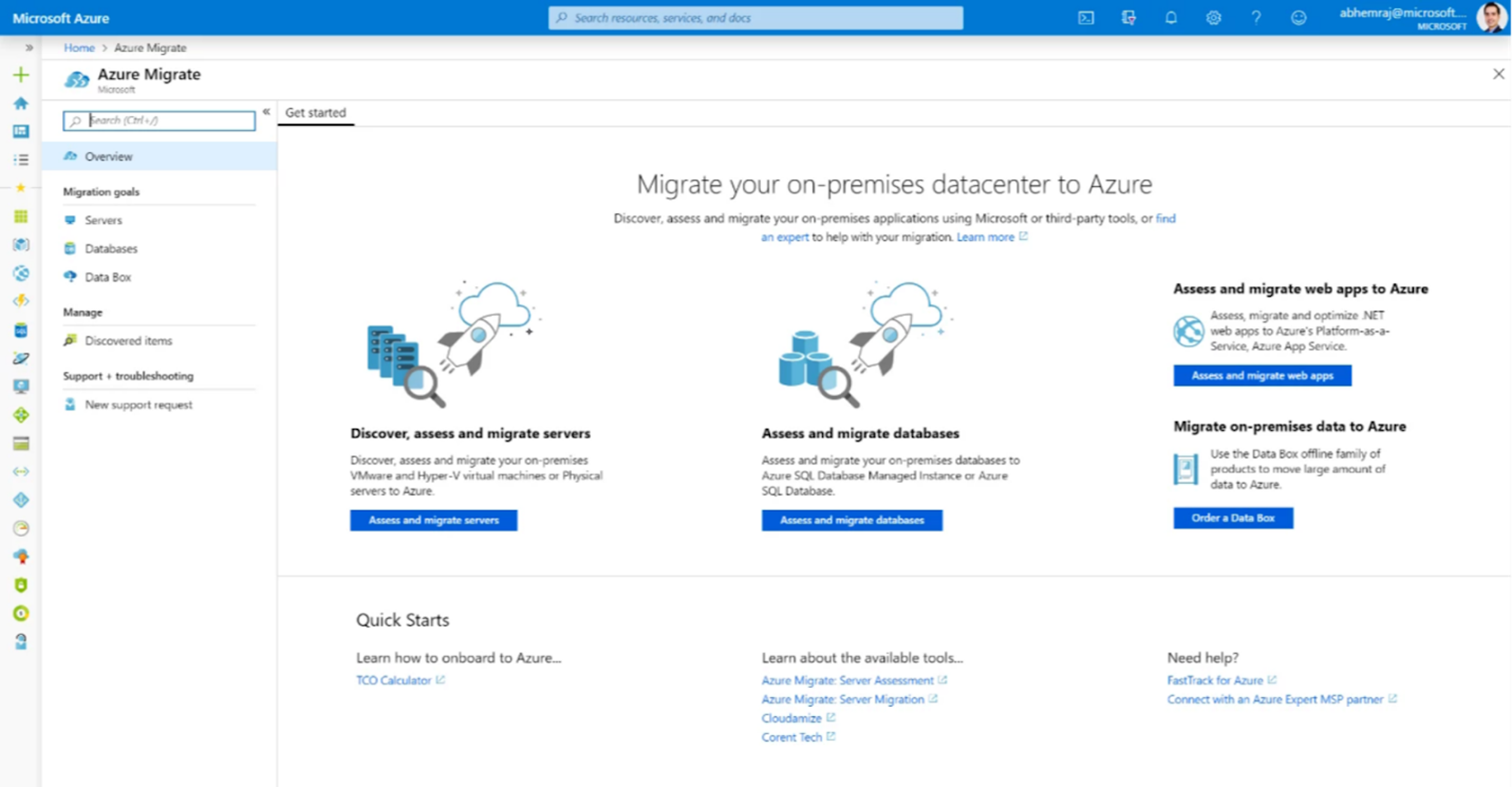
Task: Open Favorites star icon in sidebar
Action: pyautogui.click(x=21, y=188)
